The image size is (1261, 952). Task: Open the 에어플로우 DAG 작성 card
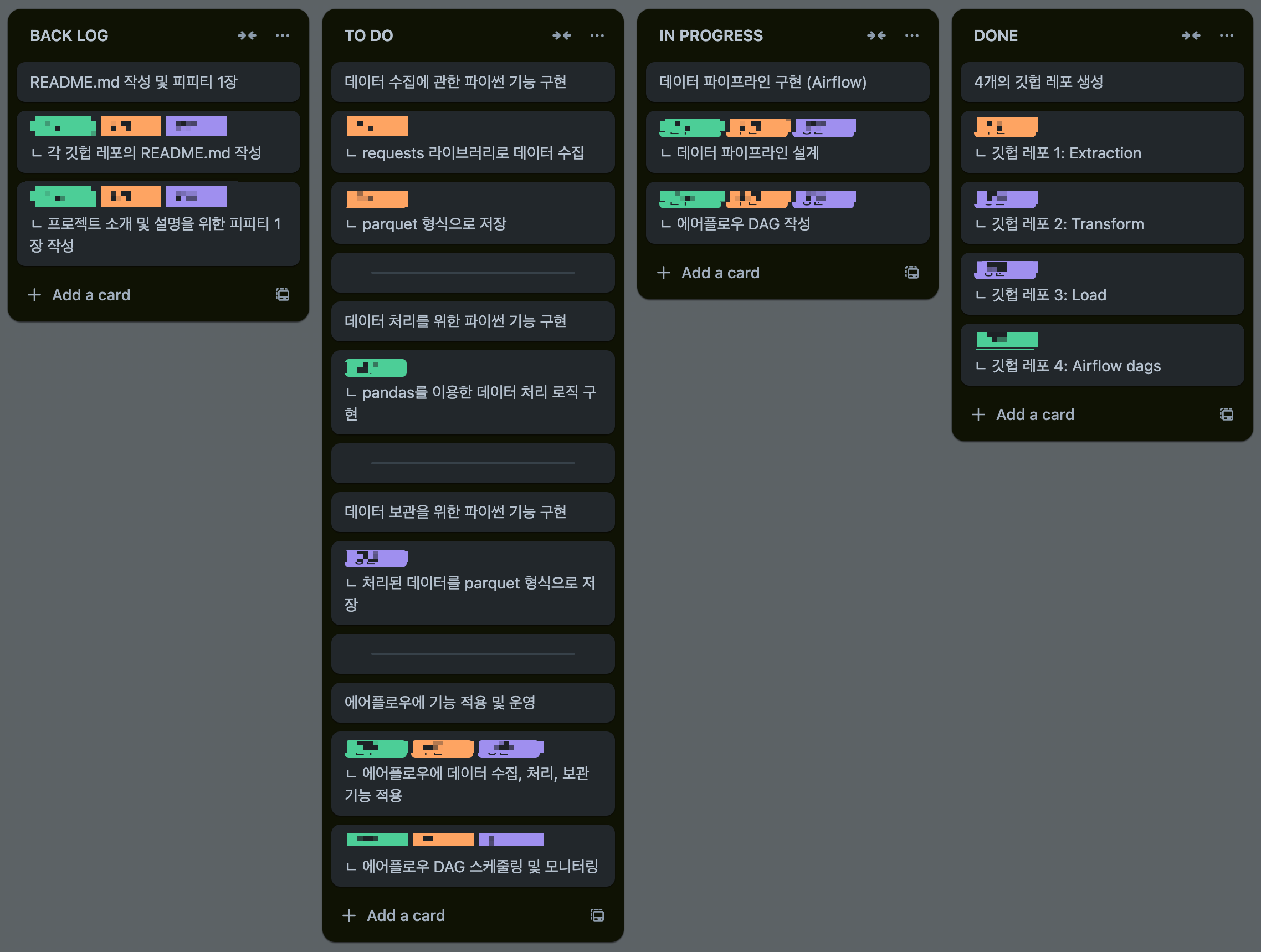787,223
